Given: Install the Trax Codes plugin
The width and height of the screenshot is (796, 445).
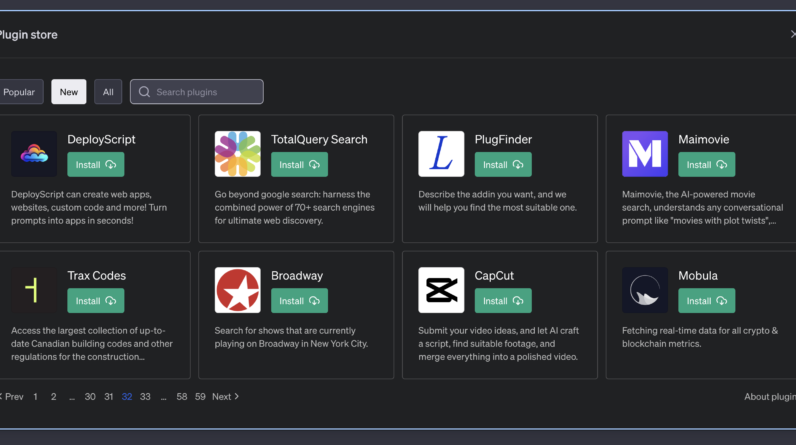Looking at the screenshot, I should click(96, 301).
